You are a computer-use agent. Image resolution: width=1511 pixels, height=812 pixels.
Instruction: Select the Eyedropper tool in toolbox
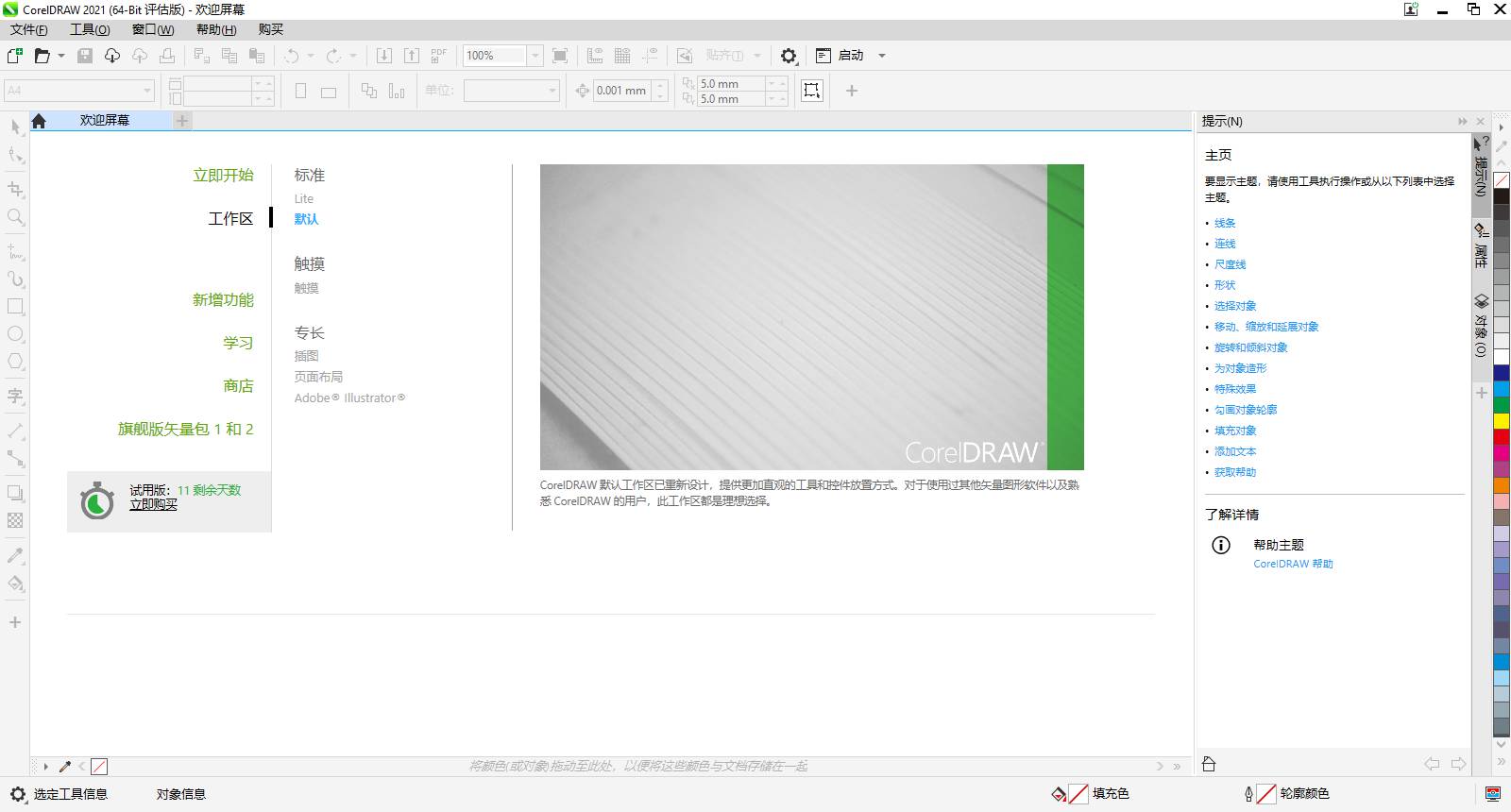(15, 555)
